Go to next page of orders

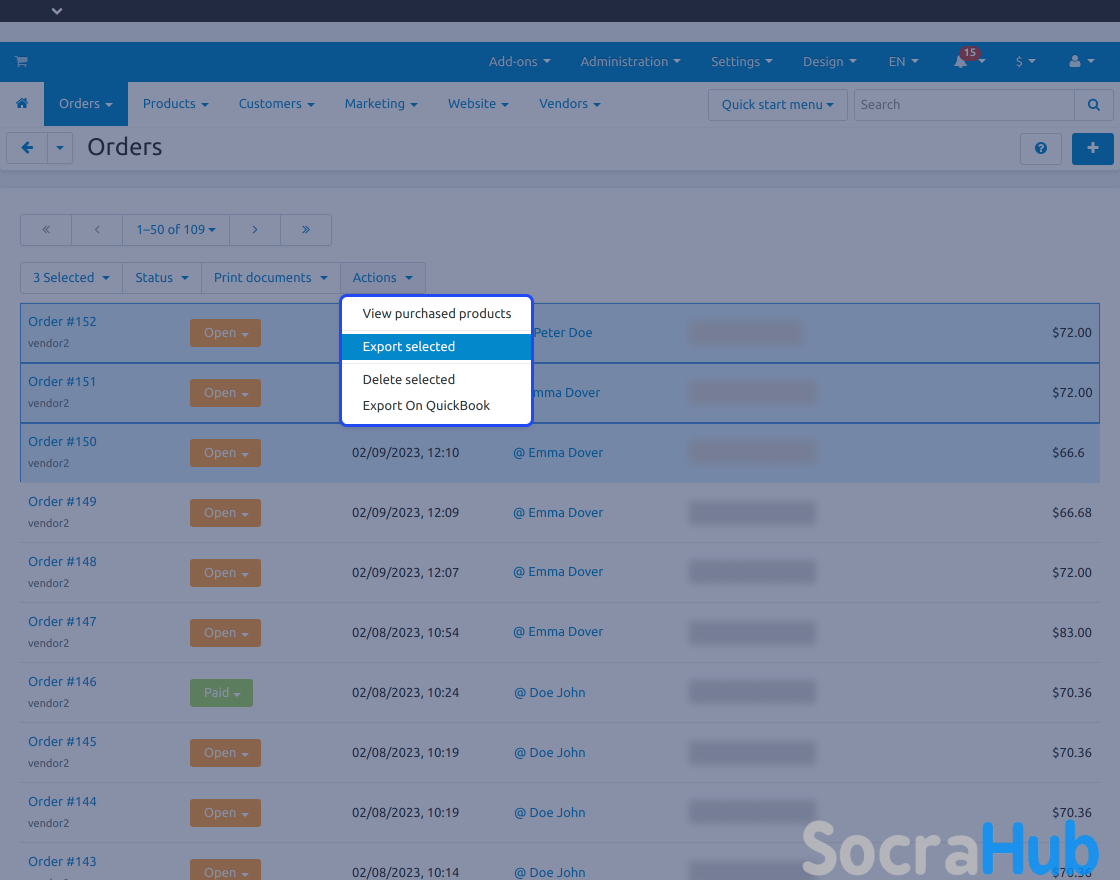point(255,230)
